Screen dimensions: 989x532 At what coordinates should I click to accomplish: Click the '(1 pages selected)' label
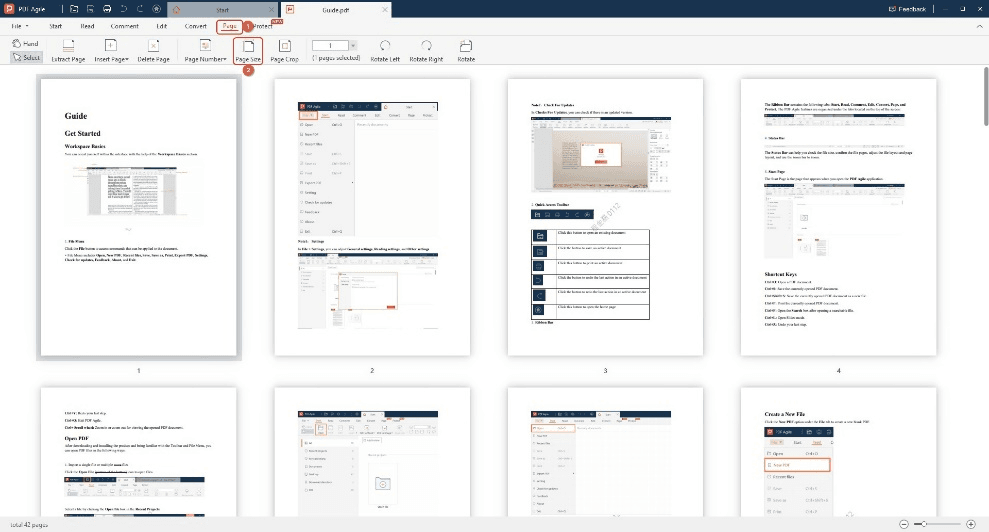click(336, 58)
